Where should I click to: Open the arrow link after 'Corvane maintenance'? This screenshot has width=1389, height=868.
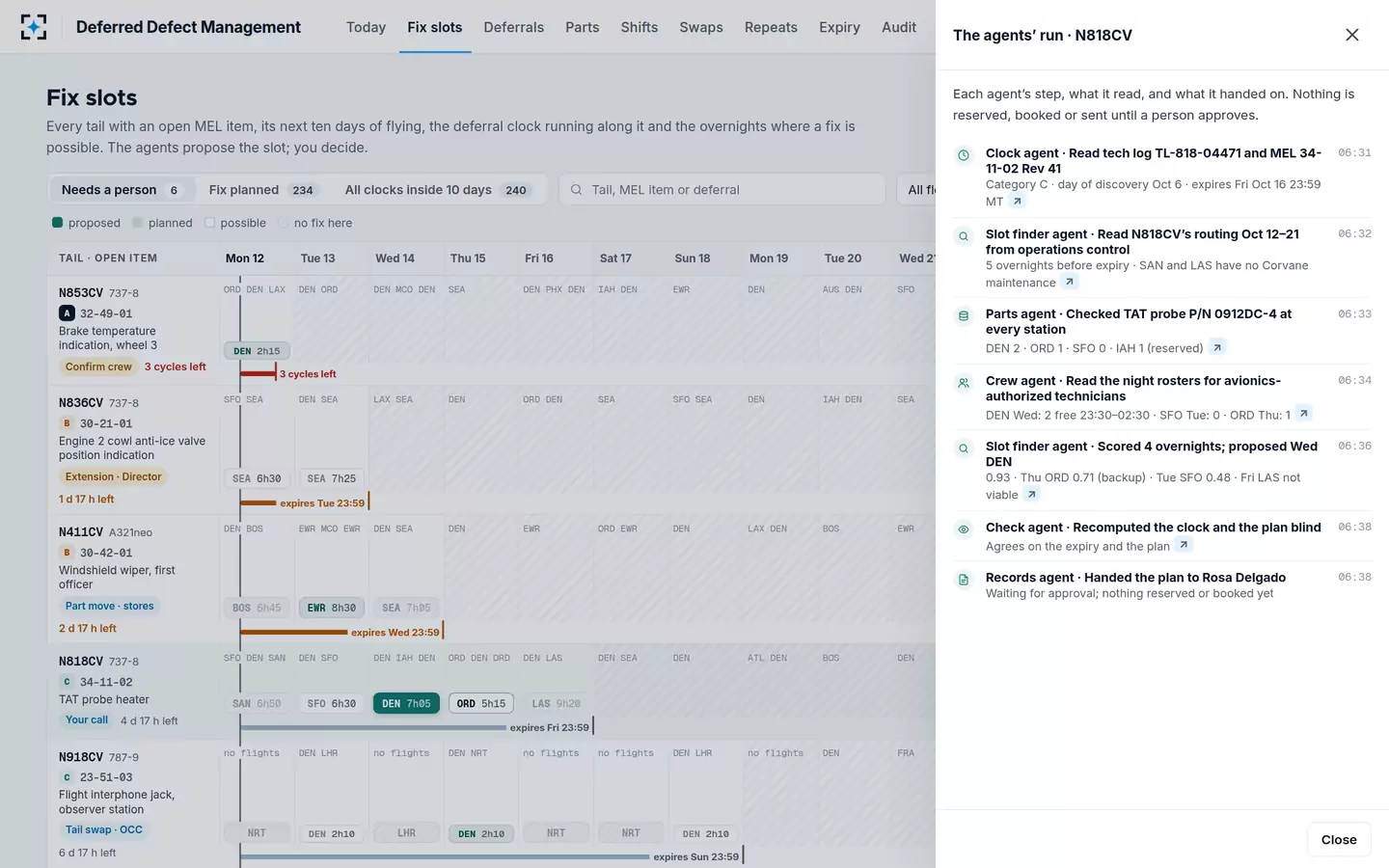[x=1069, y=283]
